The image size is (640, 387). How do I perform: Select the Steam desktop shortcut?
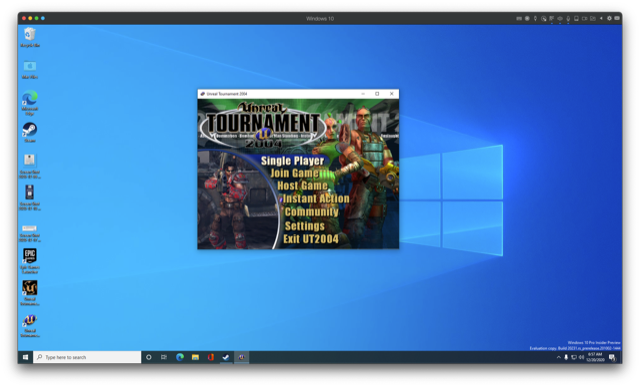pos(30,133)
